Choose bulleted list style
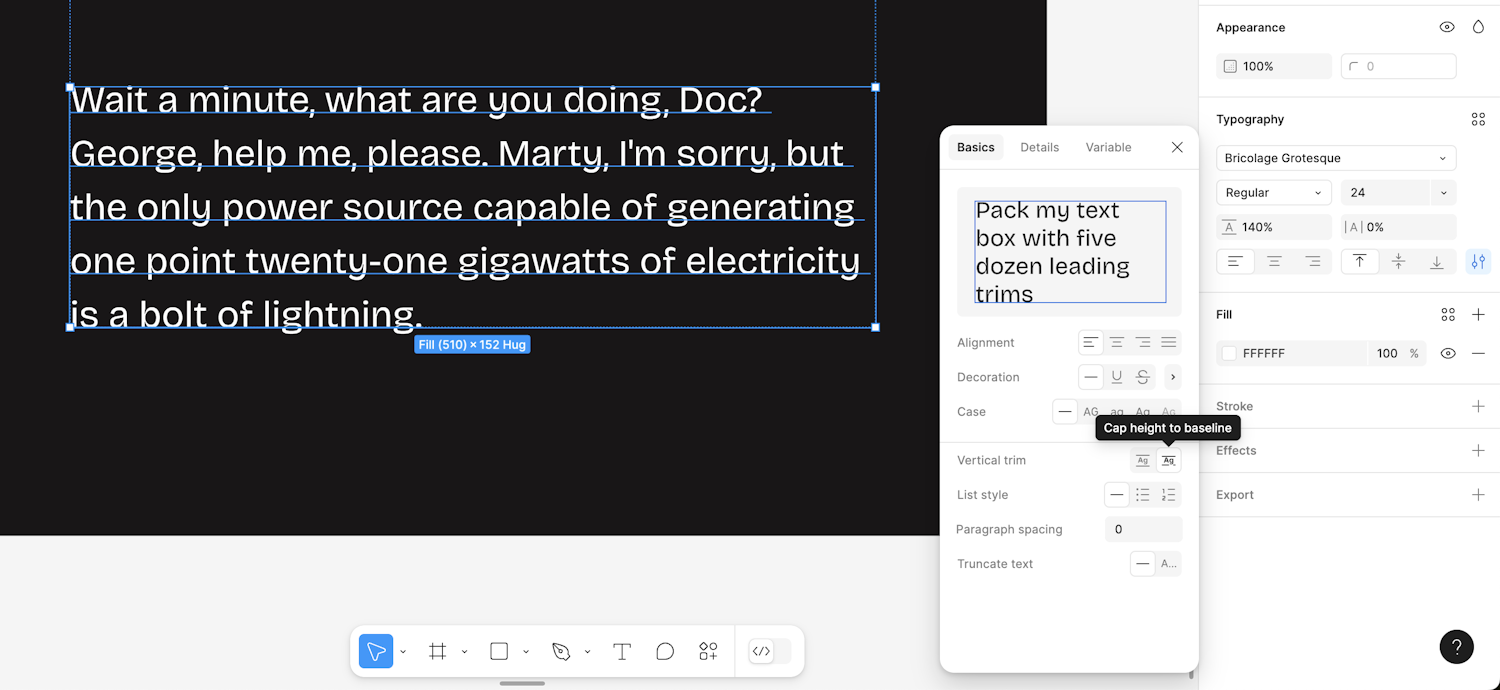The height and width of the screenshot is (690, 1500). click(1142, 495)
